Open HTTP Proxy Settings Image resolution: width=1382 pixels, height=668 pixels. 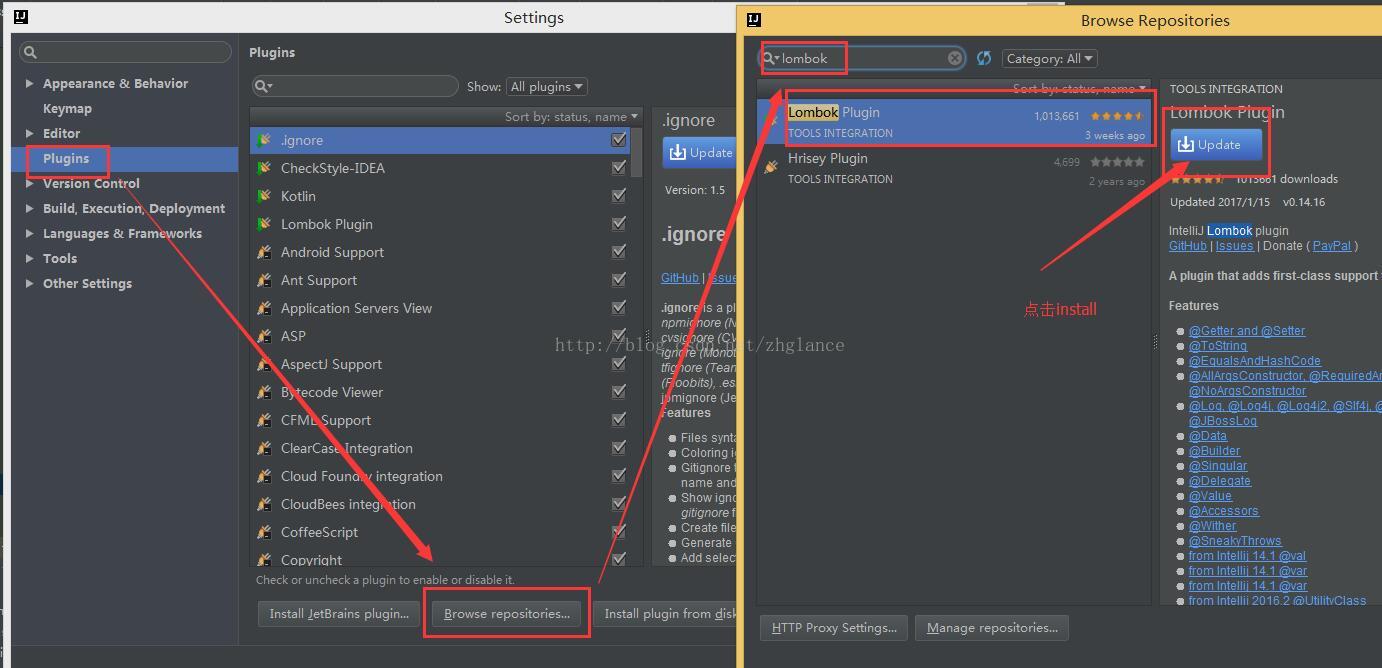point(834,628)
